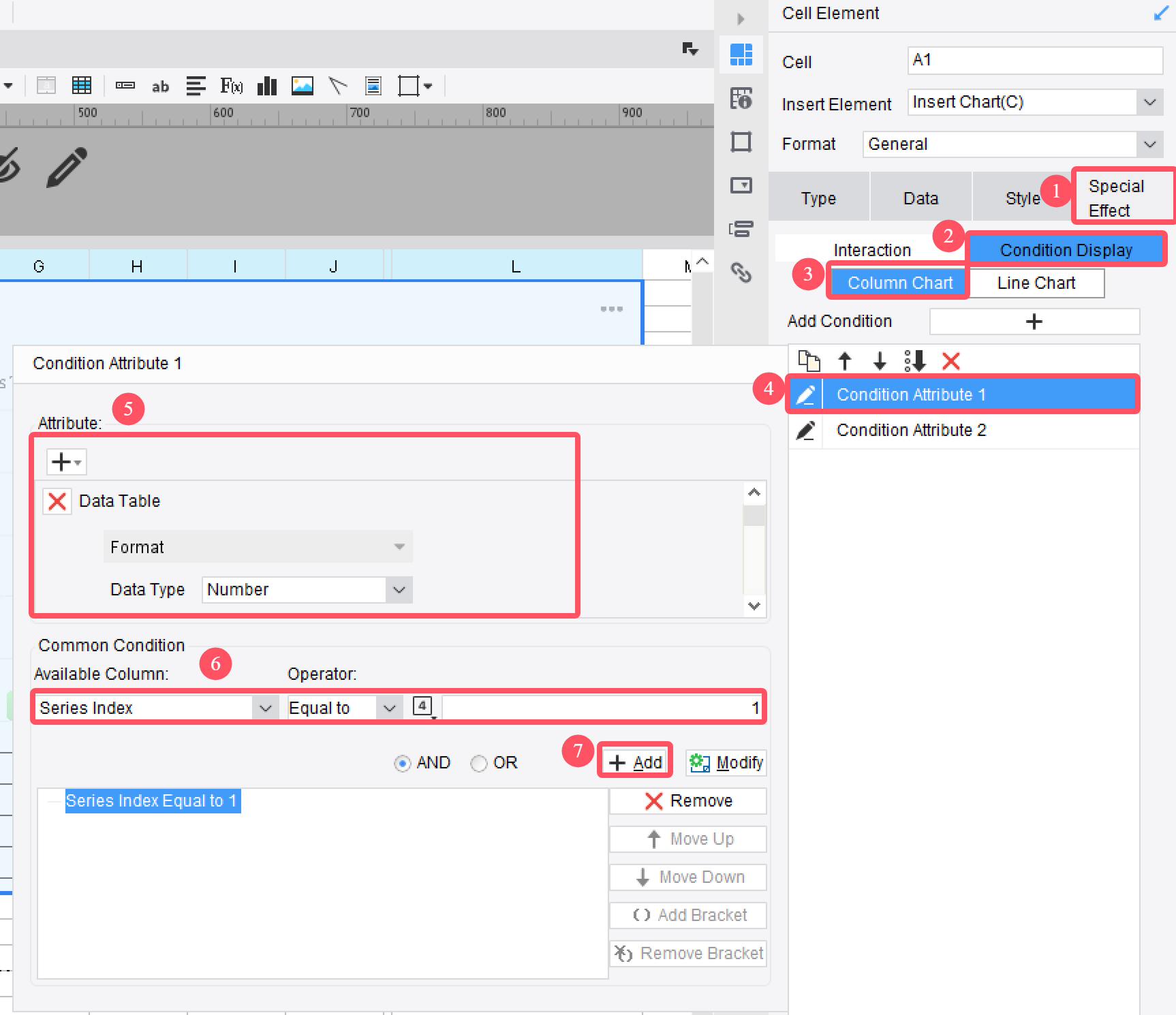Click the sort conditions icon
Screen dimensions: 1176x1015
coord(914,360)
